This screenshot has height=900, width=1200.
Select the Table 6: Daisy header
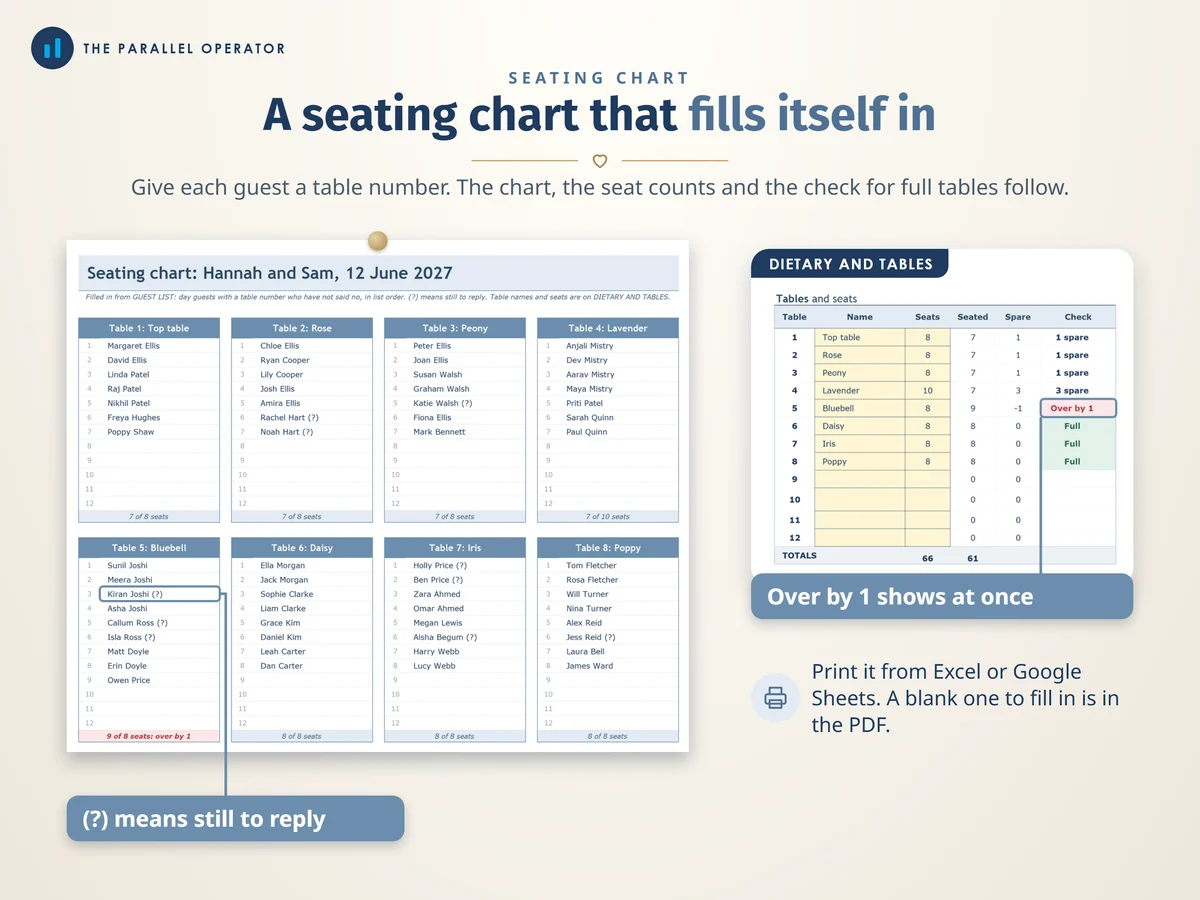pyautogui.click(x=302, y=548)
